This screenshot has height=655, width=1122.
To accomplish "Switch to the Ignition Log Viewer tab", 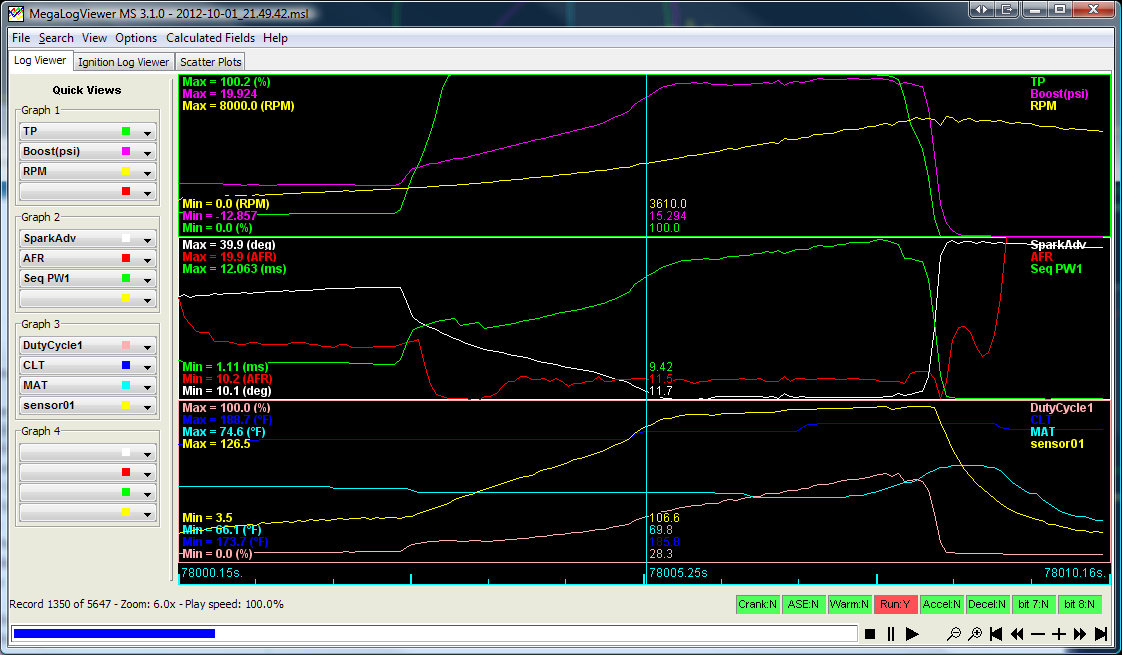I will click(123, 62).
